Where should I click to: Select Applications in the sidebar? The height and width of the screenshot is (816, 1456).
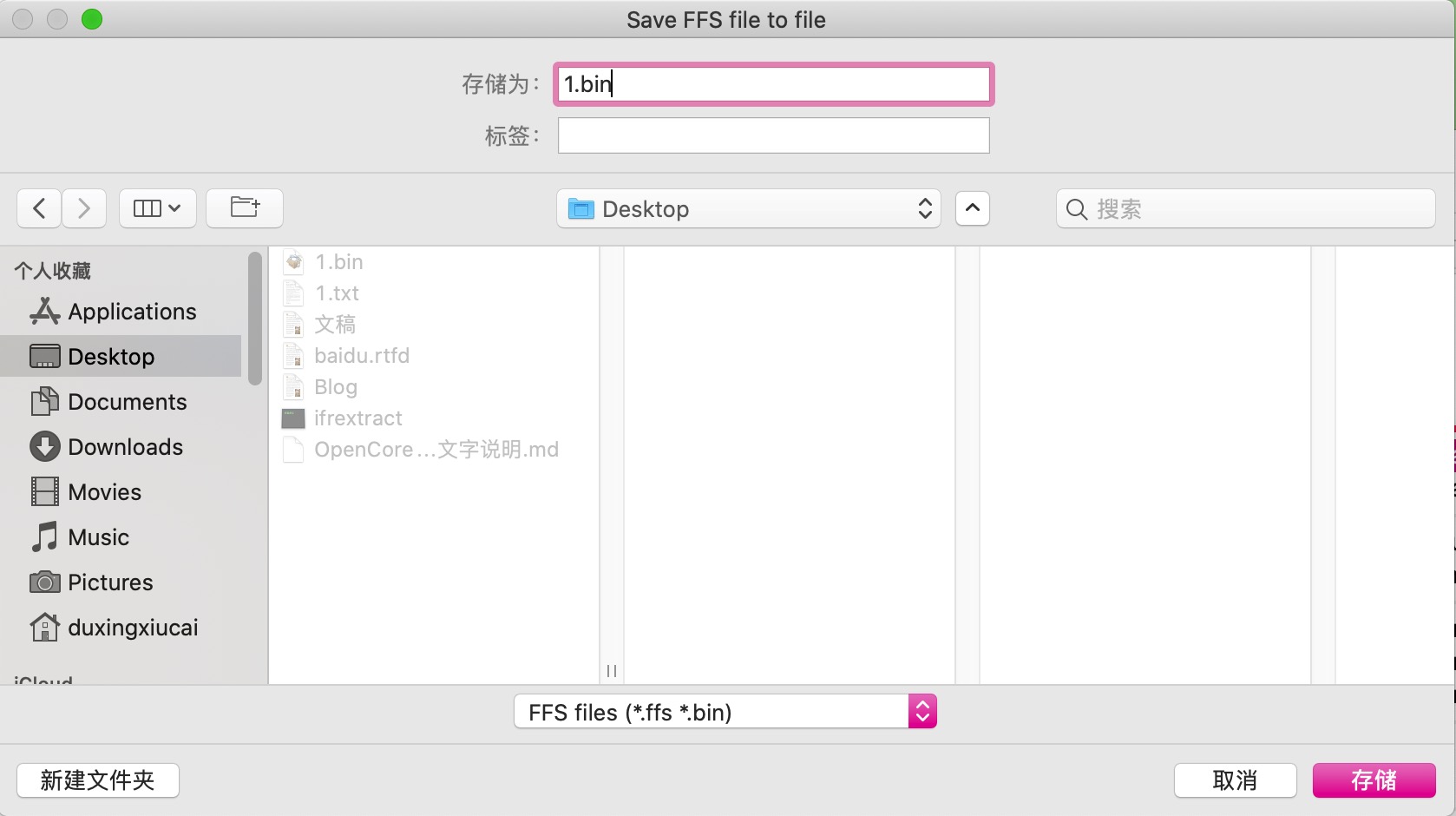(121, 312)
